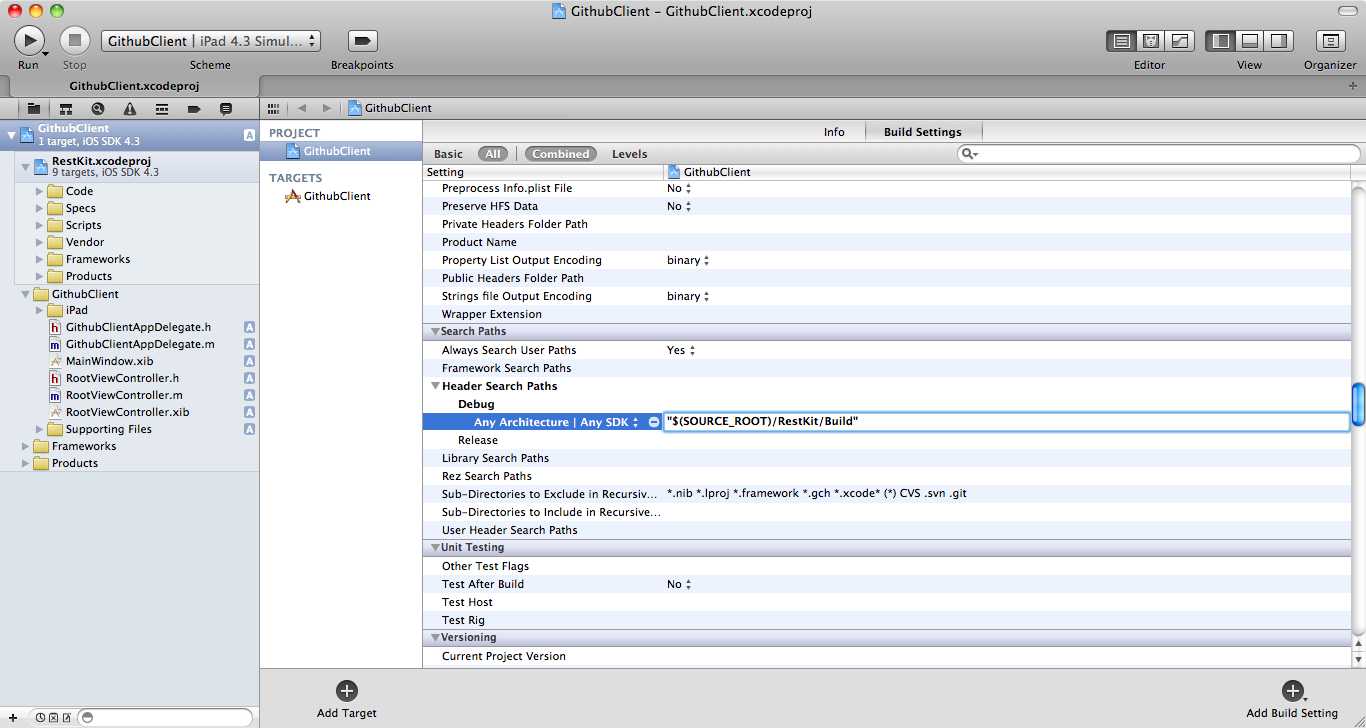Select the User Header Search Paths setting
The image size is (1366, 728).
[x=509, y=530]
